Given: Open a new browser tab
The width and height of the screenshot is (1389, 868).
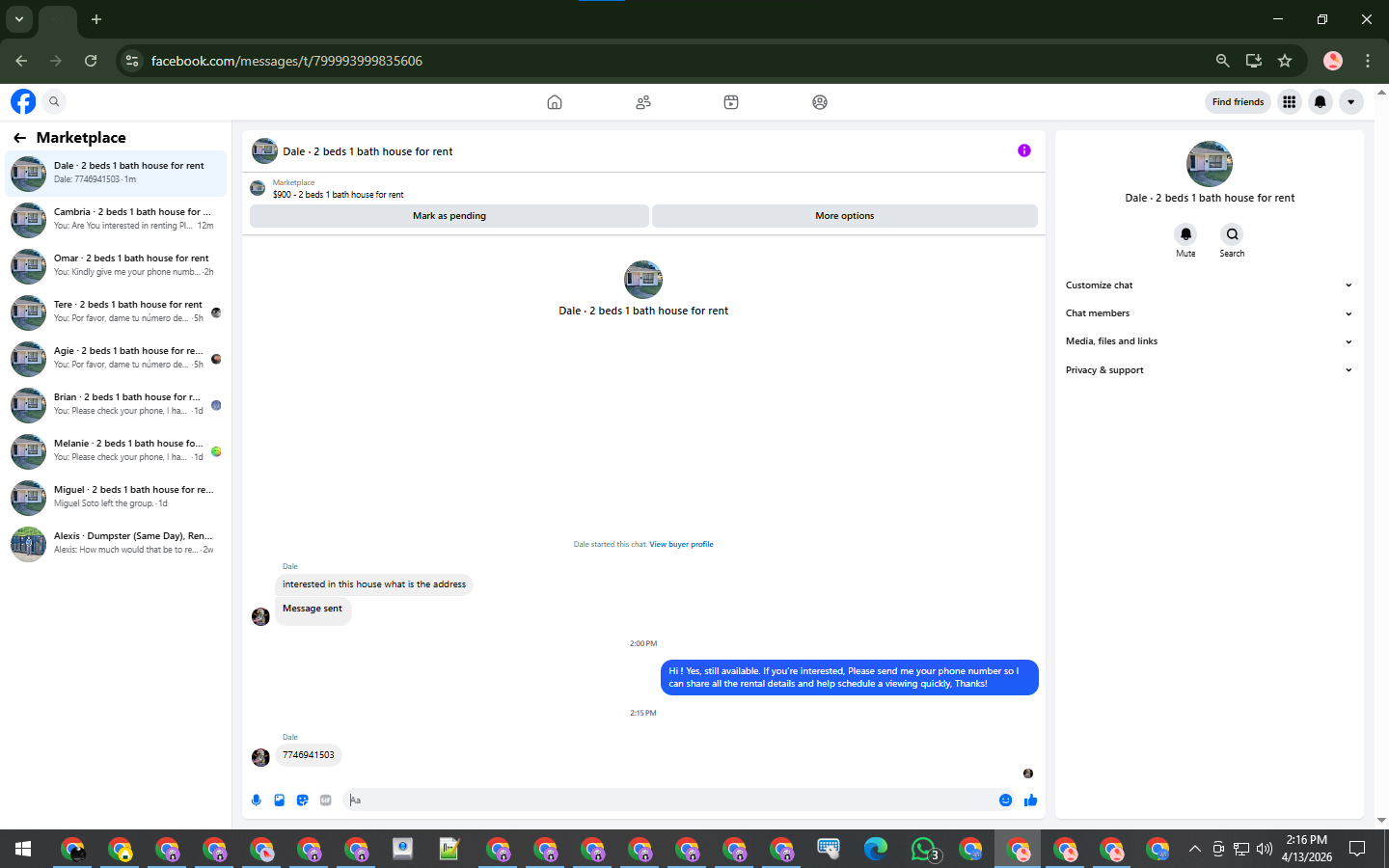Looking at the screenshot, I should pos(96,19).
